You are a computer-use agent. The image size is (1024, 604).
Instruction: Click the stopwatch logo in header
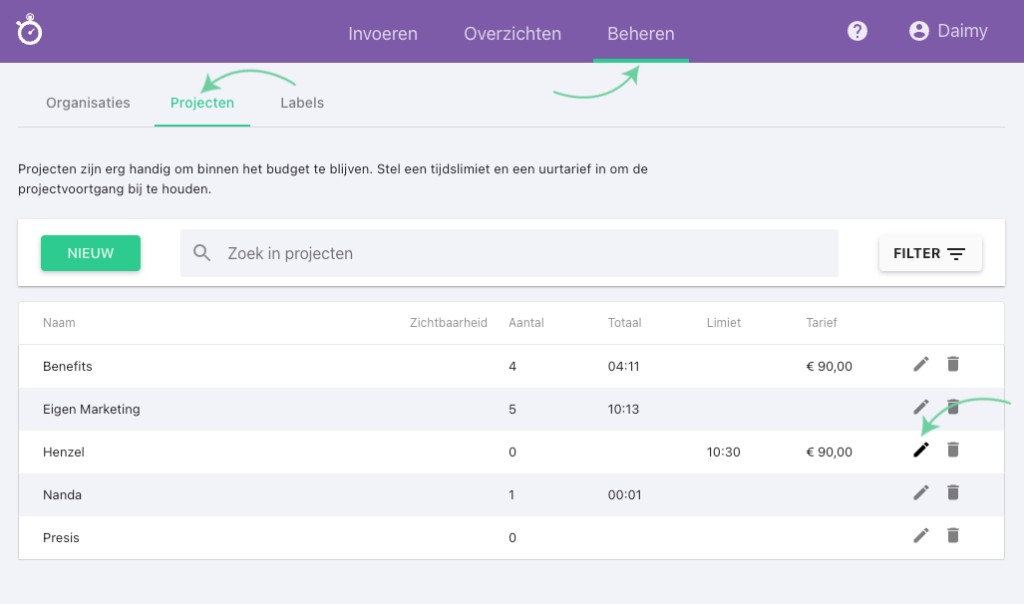tap(30, 30)
